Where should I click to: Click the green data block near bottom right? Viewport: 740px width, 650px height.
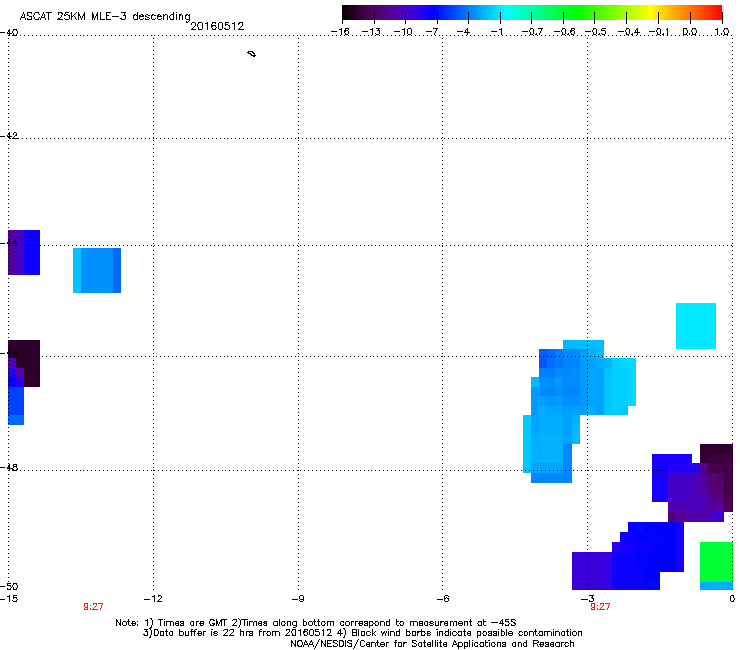point(716,562)
